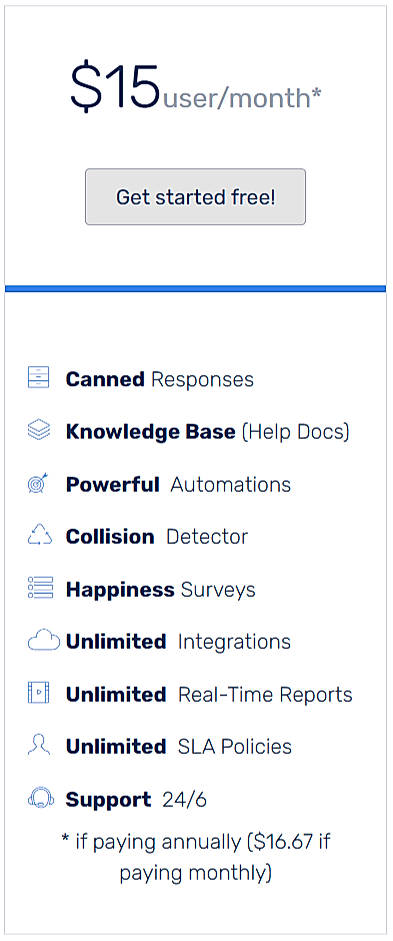Select the Happiness Surveys list icon
This screenshot has height=941, width=393.
[40, 588]
